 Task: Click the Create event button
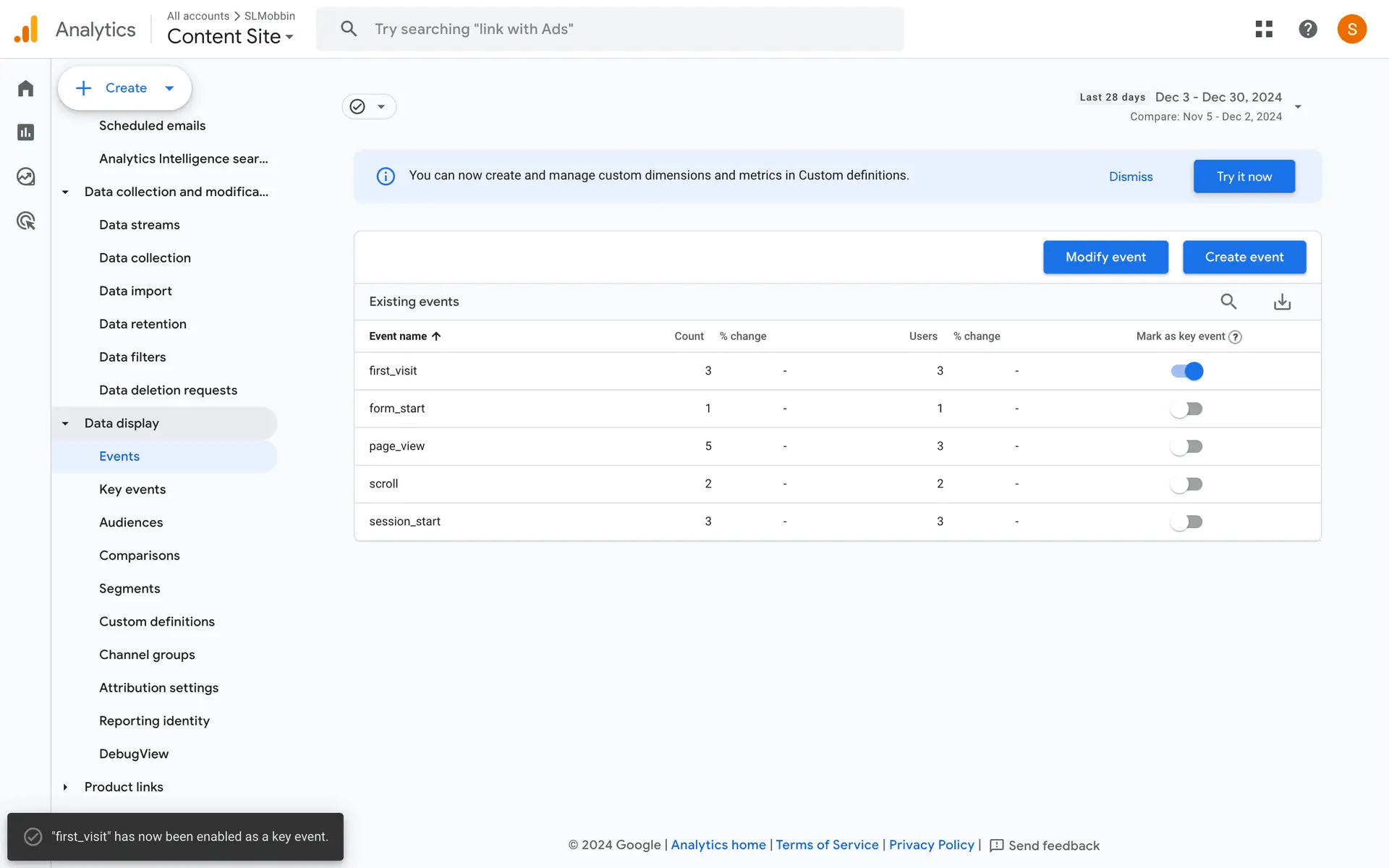[1244, 257]
